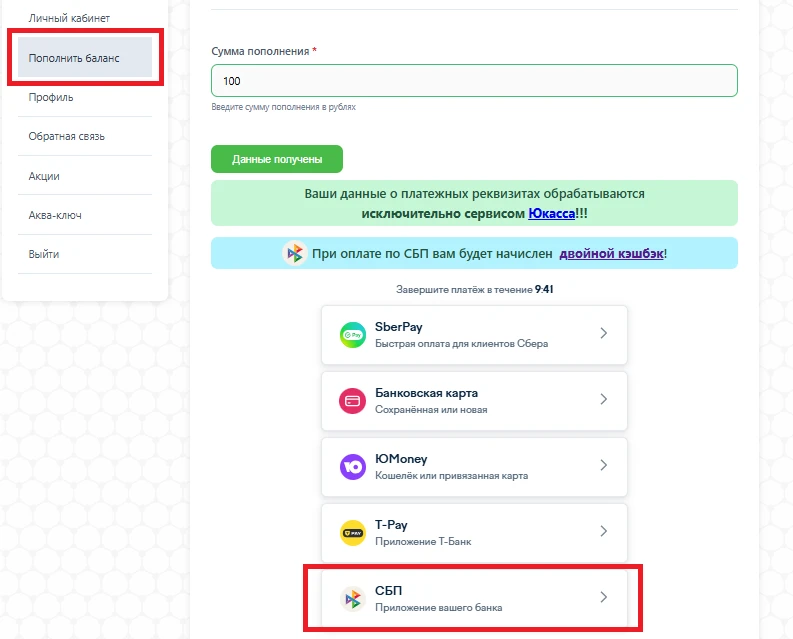This screenshot has width=793, height=639.
Task: Click the SberPay green logo icon
Action: click(353, 335)
